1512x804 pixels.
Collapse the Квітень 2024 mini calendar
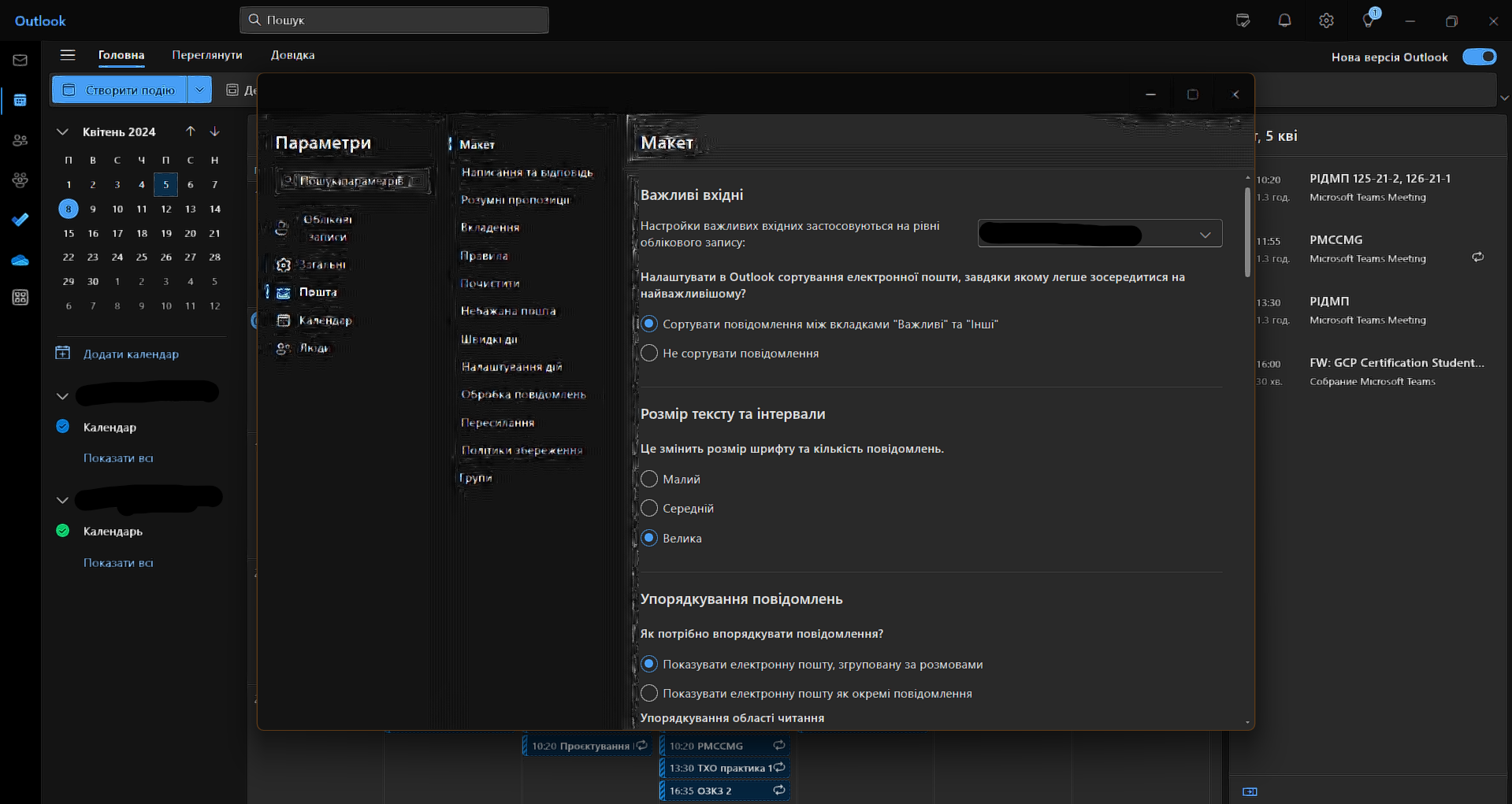click(x=62, y=132)
